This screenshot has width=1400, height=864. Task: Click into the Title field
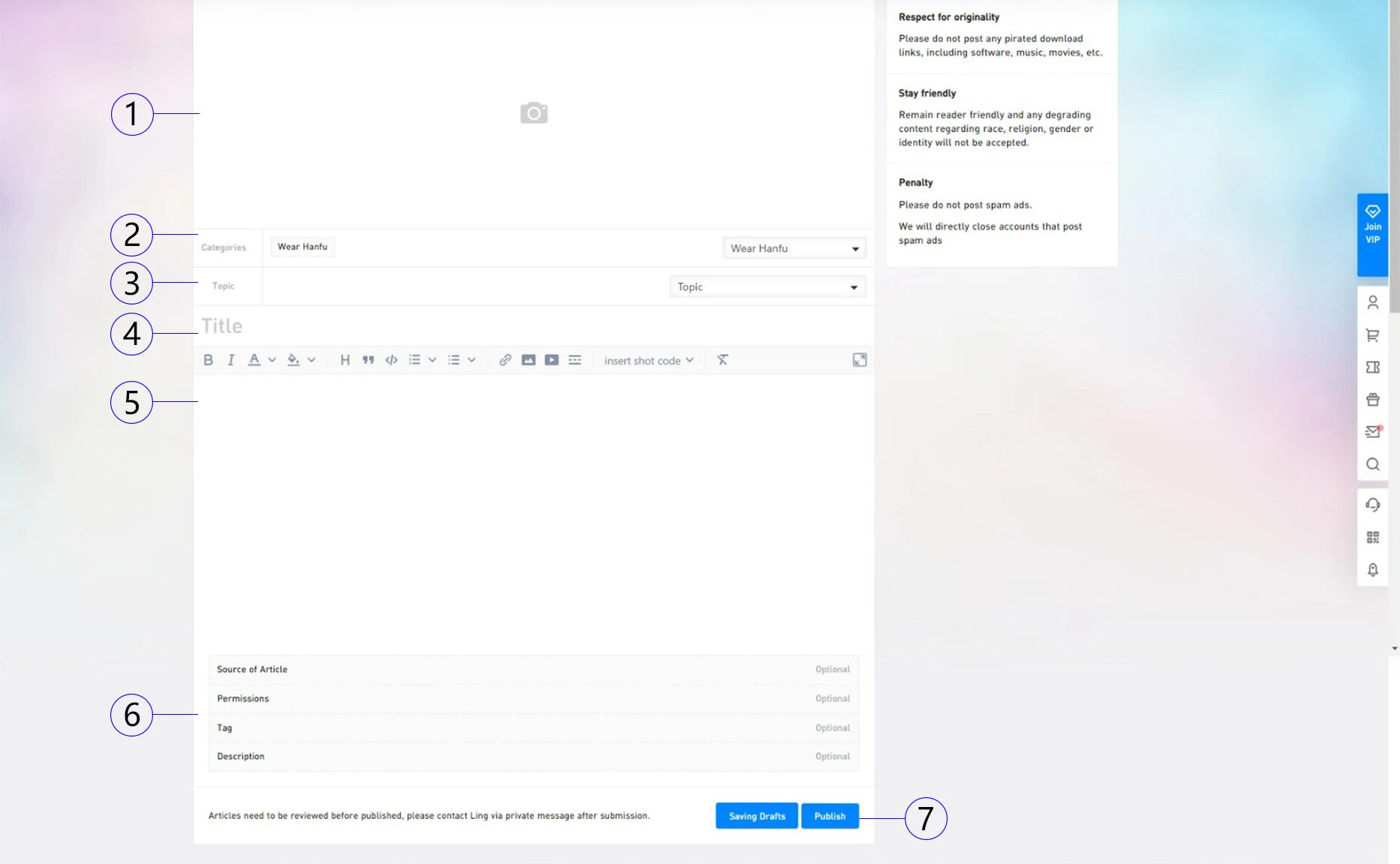click(x=525, y=326)
